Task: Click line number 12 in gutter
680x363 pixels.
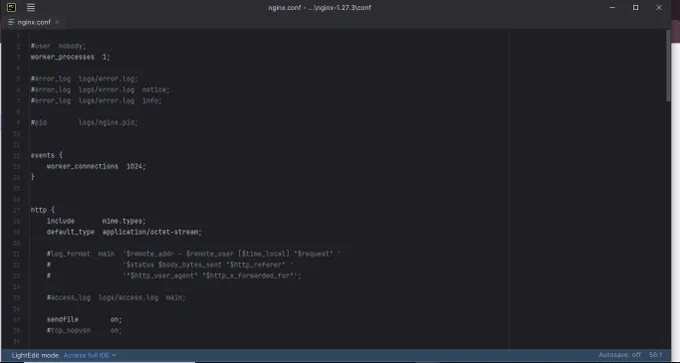Action: 17,155
